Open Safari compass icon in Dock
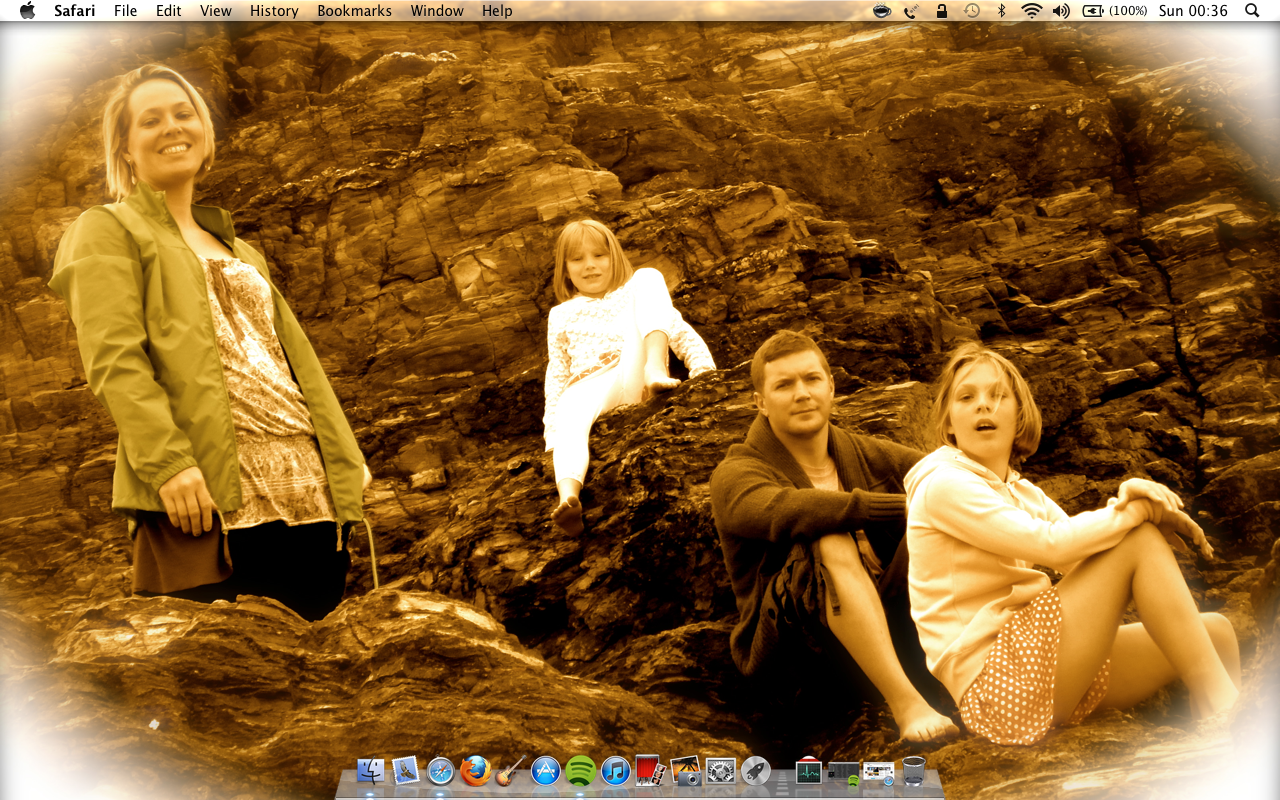1280x800 pixels. pyautogui.click(x=440, y=771)
